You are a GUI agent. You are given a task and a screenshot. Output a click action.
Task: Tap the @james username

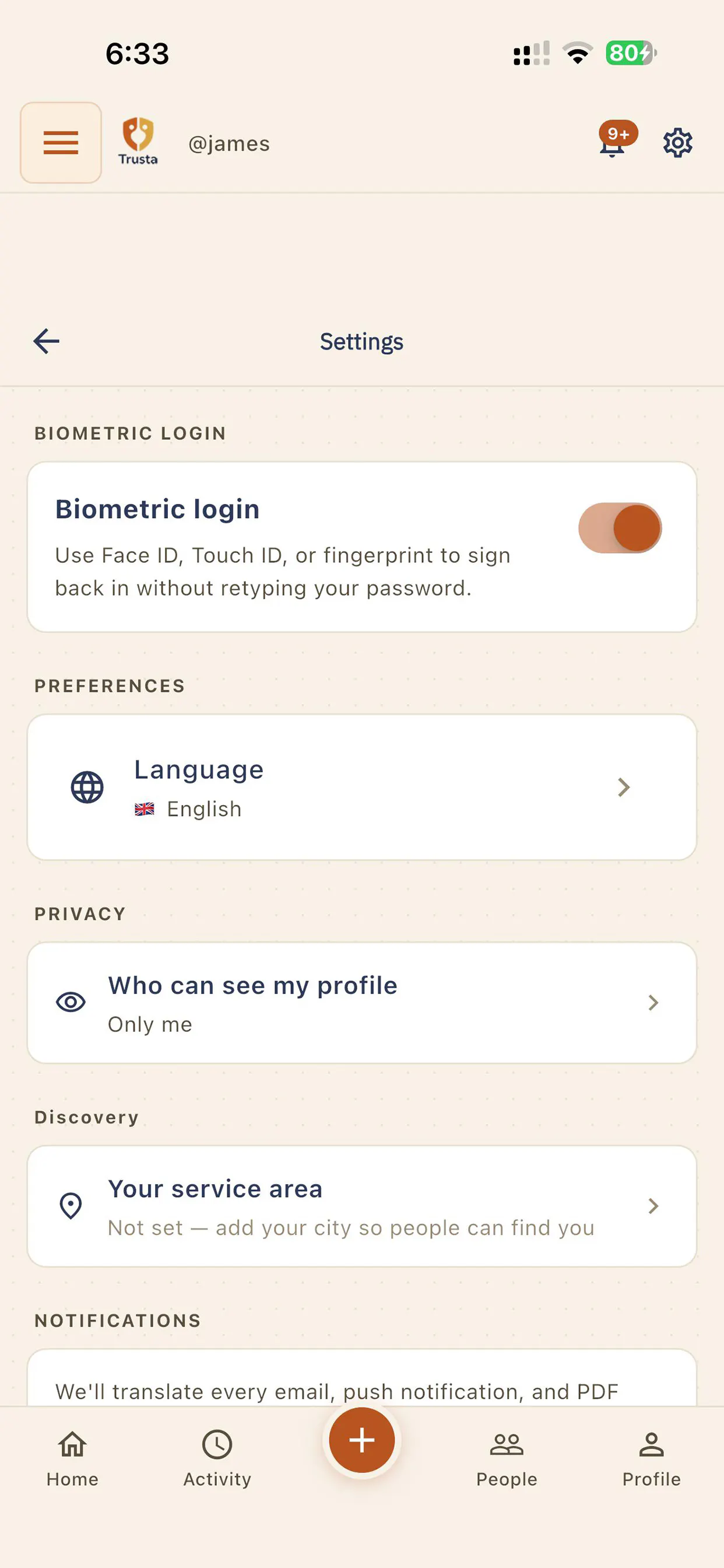tap(229, 143)
